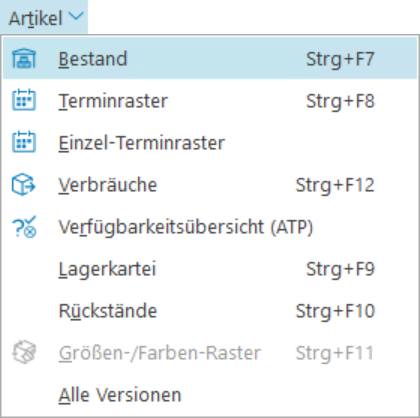
Task: Choose the Einzel-Terminraster entry
Action: pos(210,142)
